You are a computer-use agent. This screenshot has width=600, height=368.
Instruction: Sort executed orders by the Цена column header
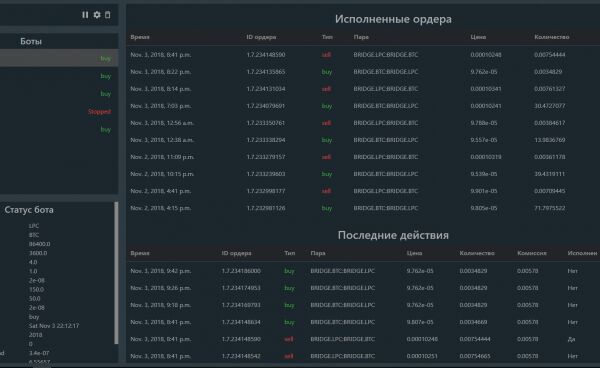pyautogui.click(x=478, y=37)
